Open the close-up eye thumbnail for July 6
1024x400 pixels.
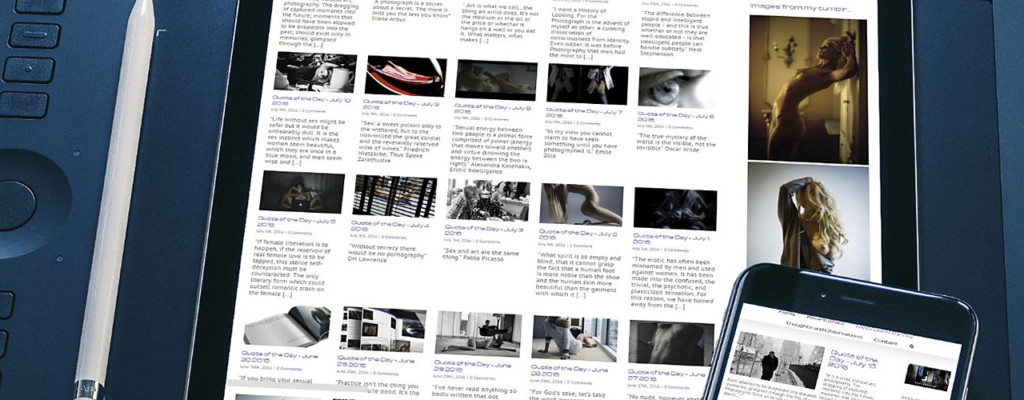676,89
